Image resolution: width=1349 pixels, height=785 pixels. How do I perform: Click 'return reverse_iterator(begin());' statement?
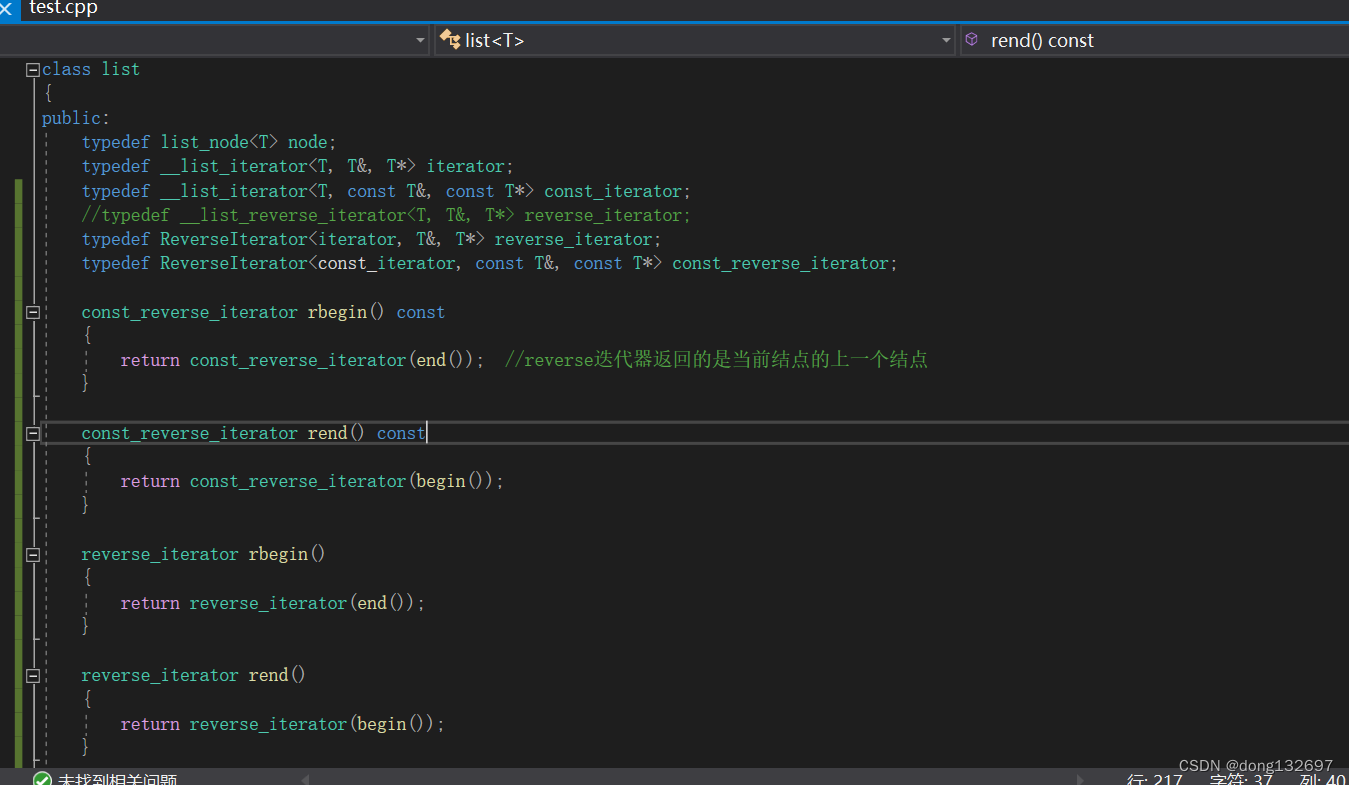(x=283, y=724)
